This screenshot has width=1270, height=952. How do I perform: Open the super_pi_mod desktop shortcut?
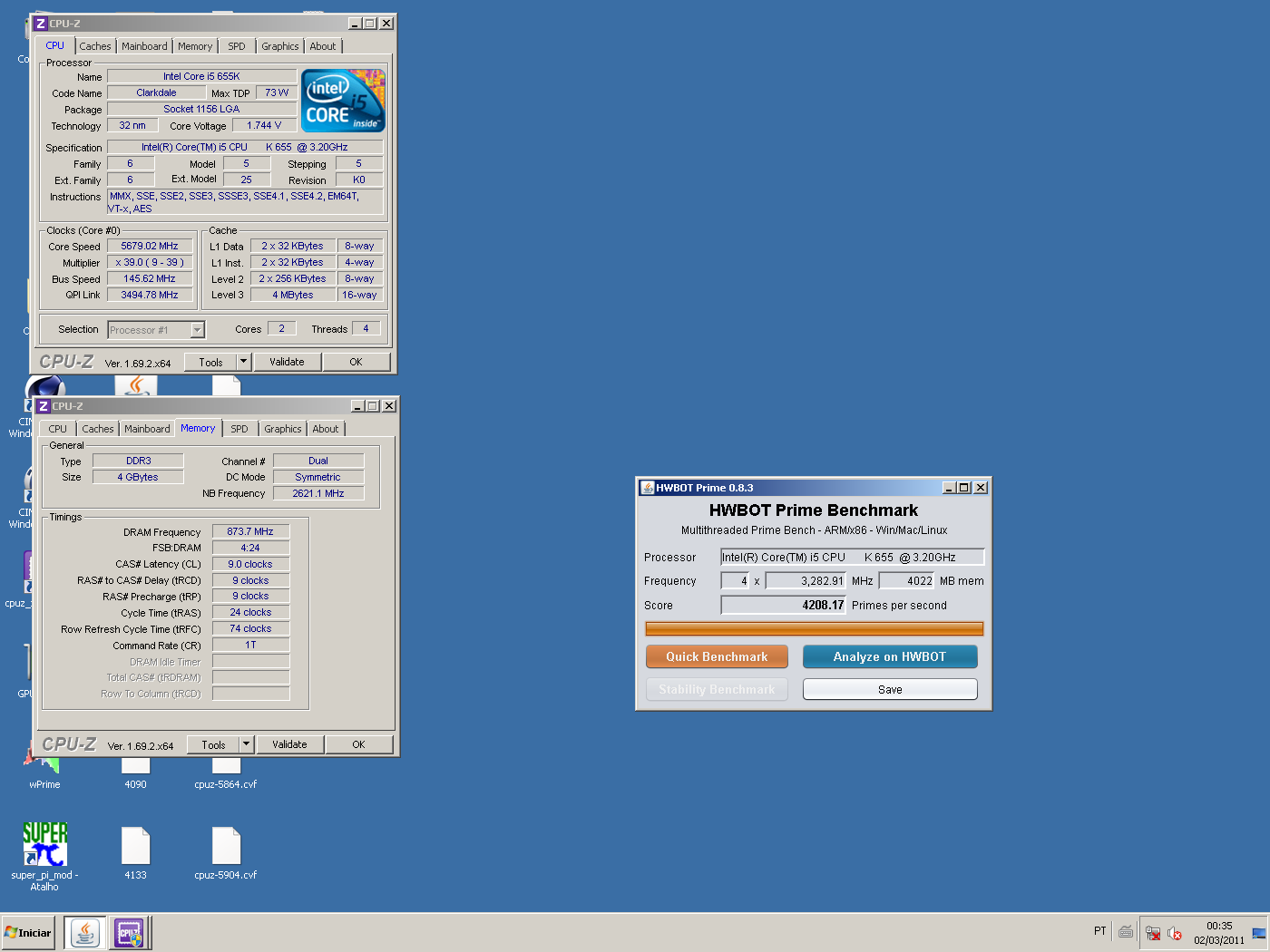(44, 856)
